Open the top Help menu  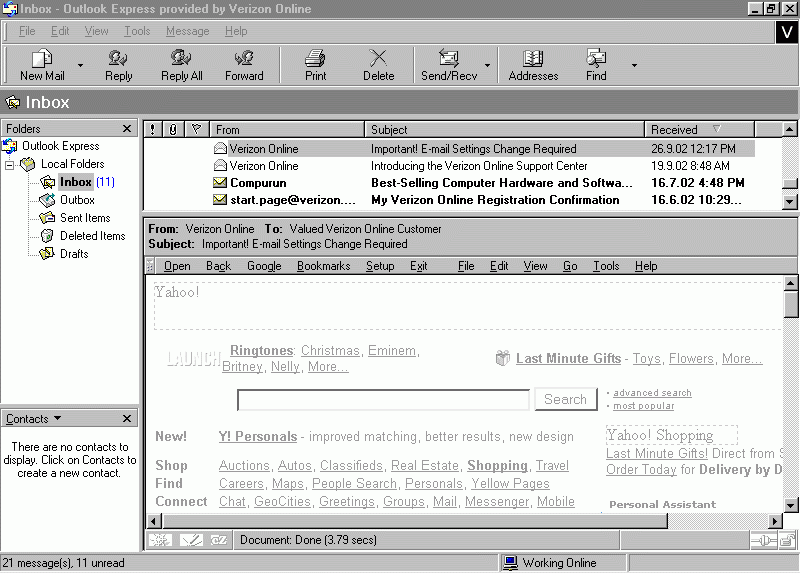(x=236, y=31)
